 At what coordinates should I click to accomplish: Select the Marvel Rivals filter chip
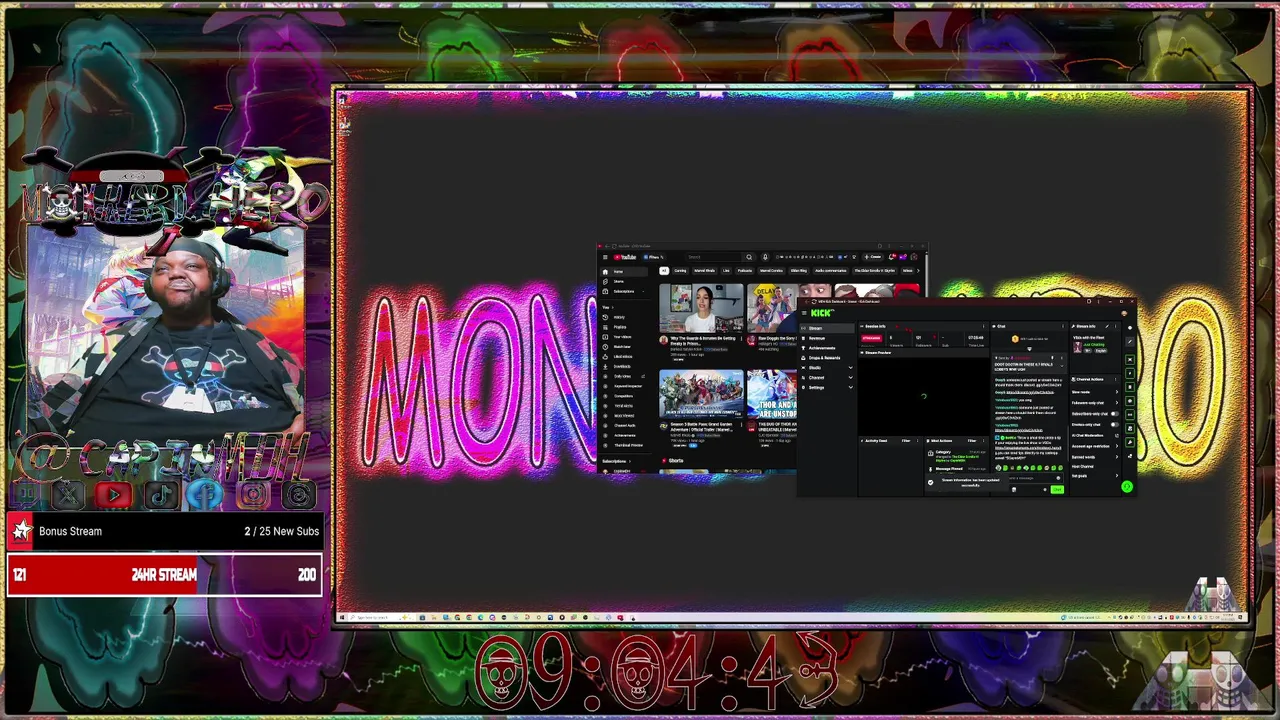(705, 271)
